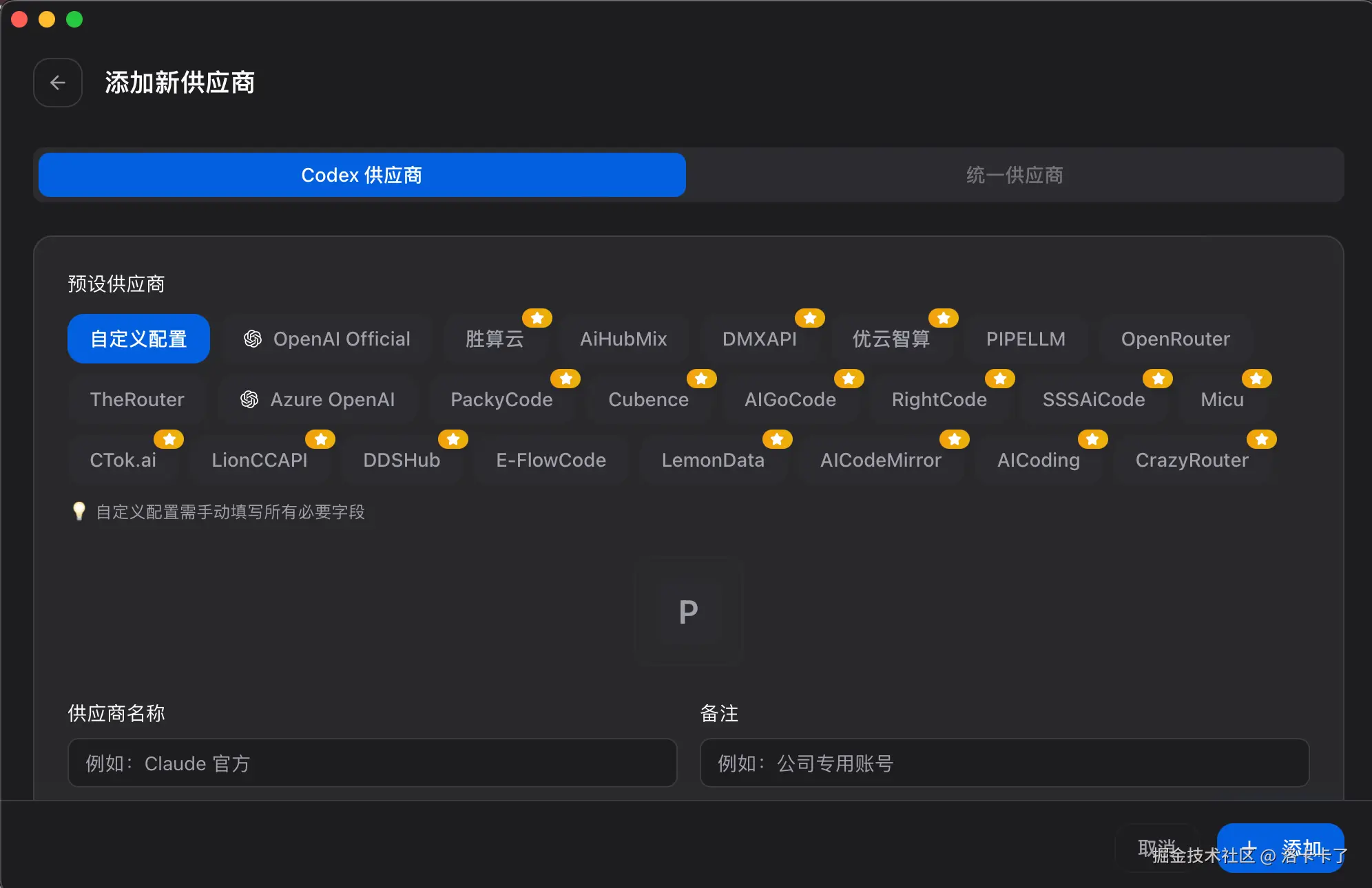Screen dimensions: 1372x888
Task: Click the 添加新供应商 page title
Action: point(180,83)
